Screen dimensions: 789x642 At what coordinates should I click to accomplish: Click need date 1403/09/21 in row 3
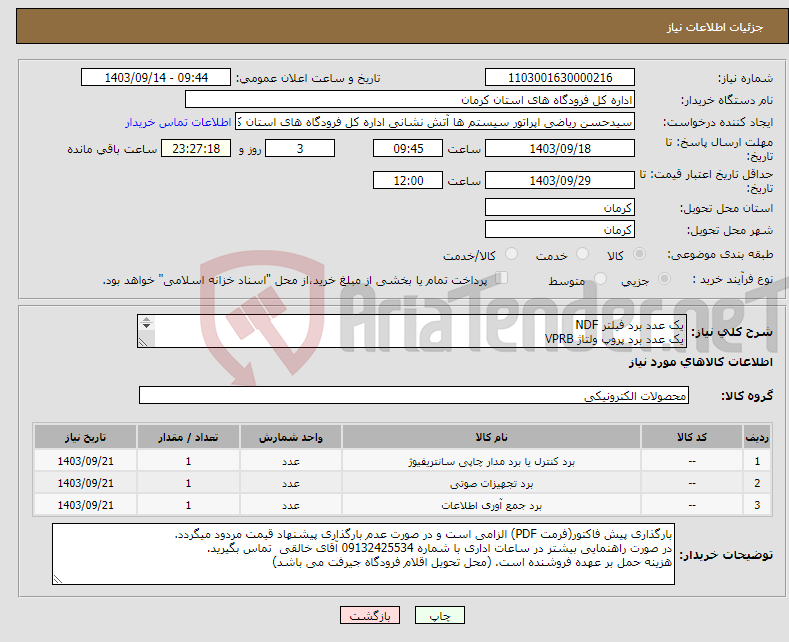(x=86, y=505)
